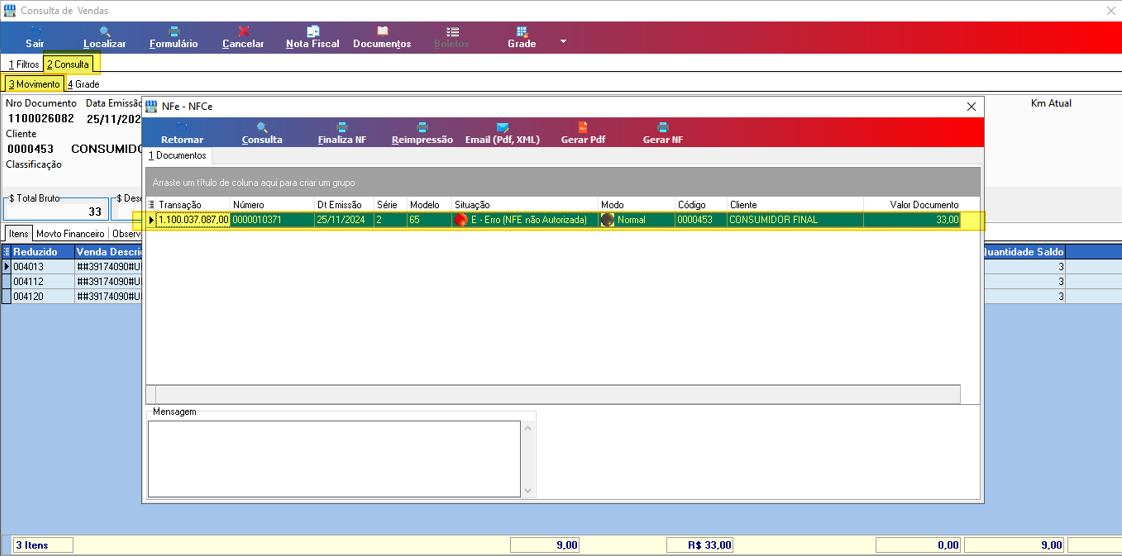The image size is (1122, 556).
Task: Select status cell E - Erro (NFE não Autorizada)
Action: click(525, 220)
